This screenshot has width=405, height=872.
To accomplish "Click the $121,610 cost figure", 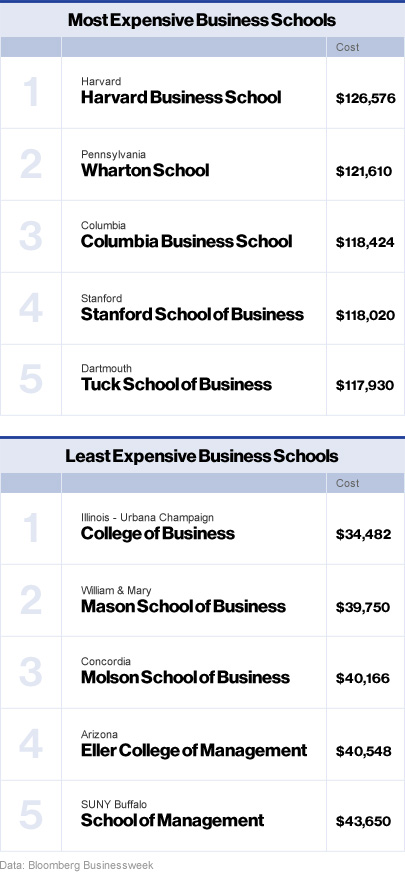I will click(364, 171).
